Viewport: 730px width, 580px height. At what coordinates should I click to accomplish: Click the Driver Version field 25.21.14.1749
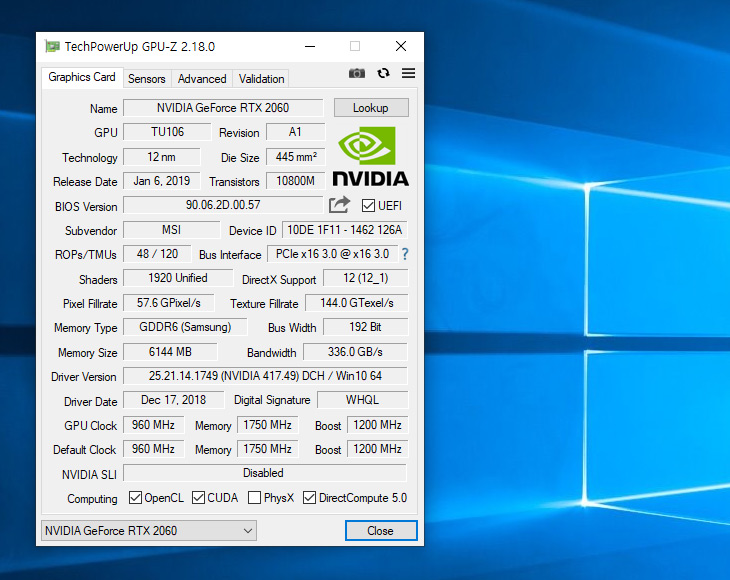(265, 376)
